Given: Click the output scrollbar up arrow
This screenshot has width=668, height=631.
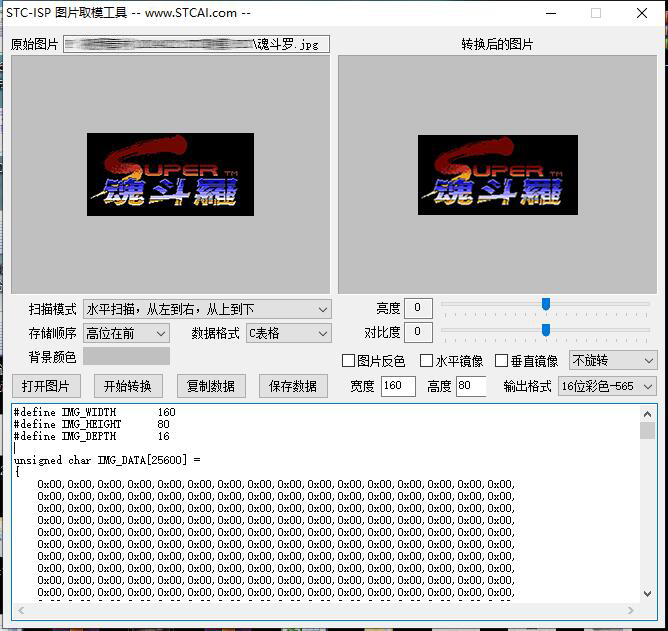Looking at the screenshot, I should (x=647, y=414).
